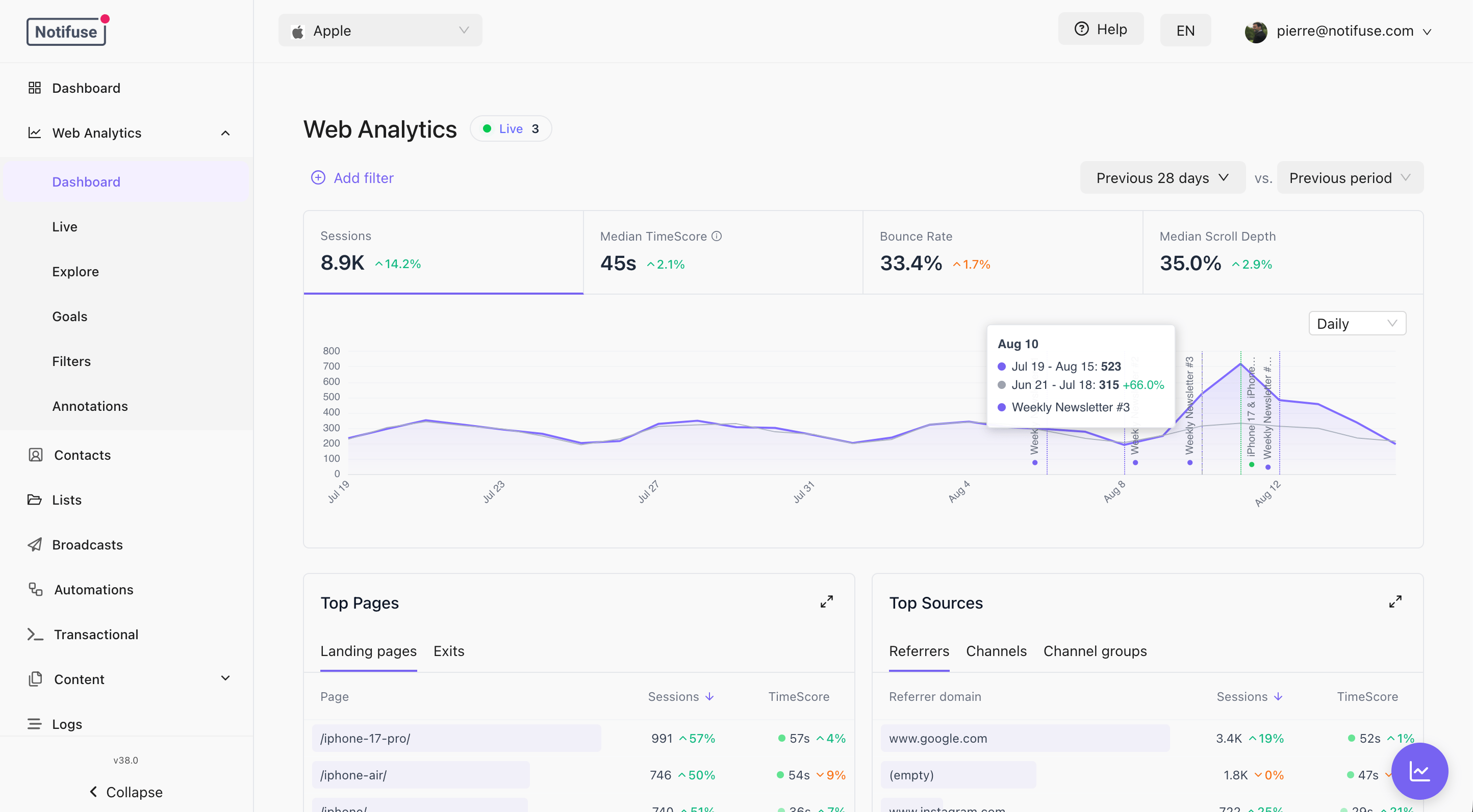
Task: Open the floating analytics chart button
Action: (1419, 771)
